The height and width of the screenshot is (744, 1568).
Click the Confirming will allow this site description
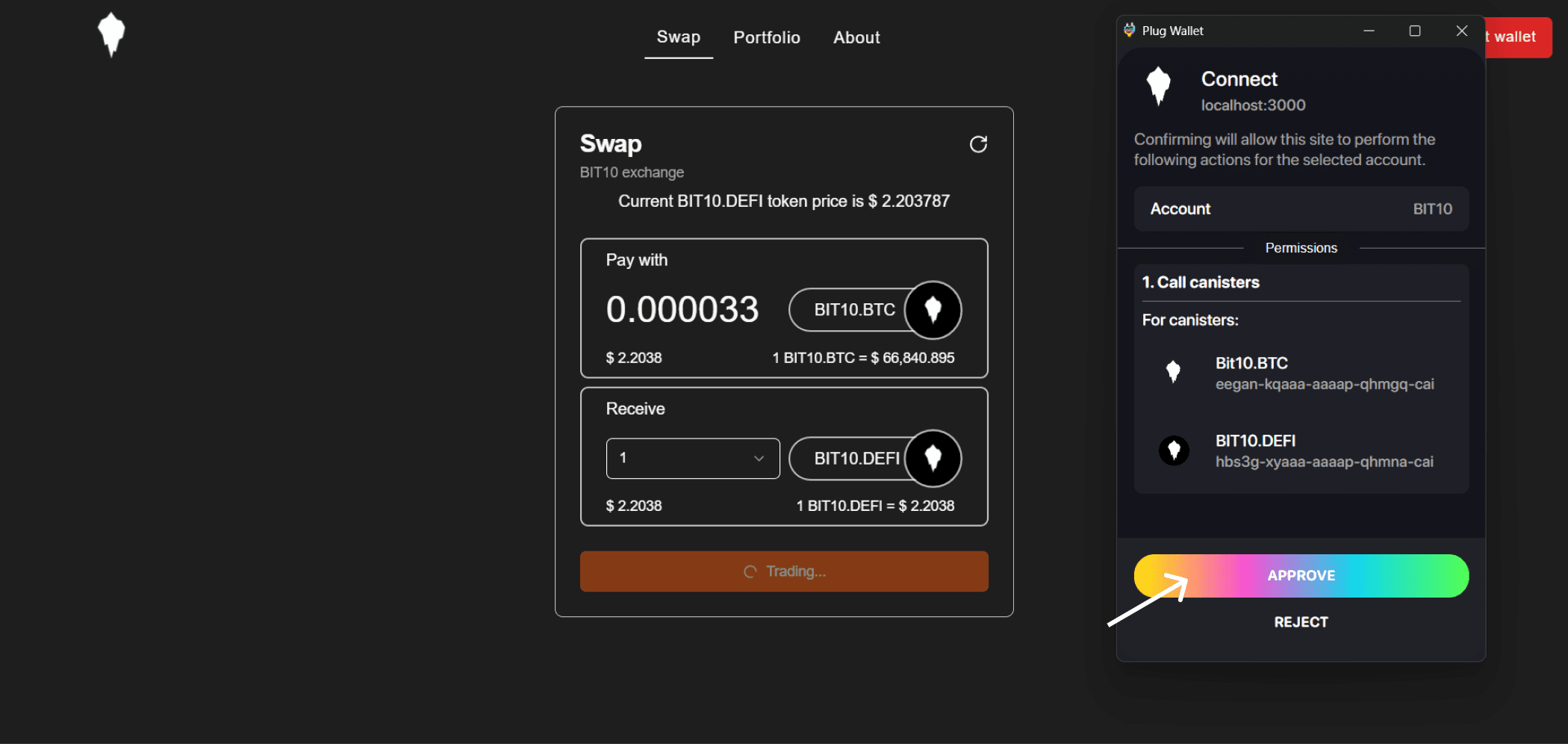coord(1284,149)
